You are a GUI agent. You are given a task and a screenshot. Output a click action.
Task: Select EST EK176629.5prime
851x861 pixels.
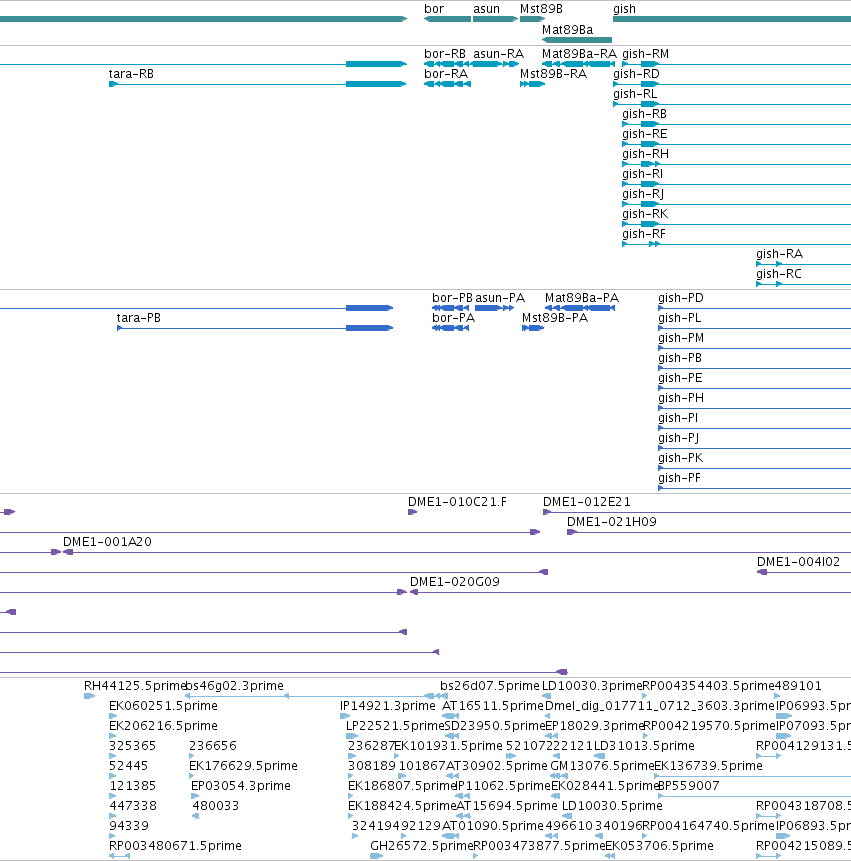193,776
